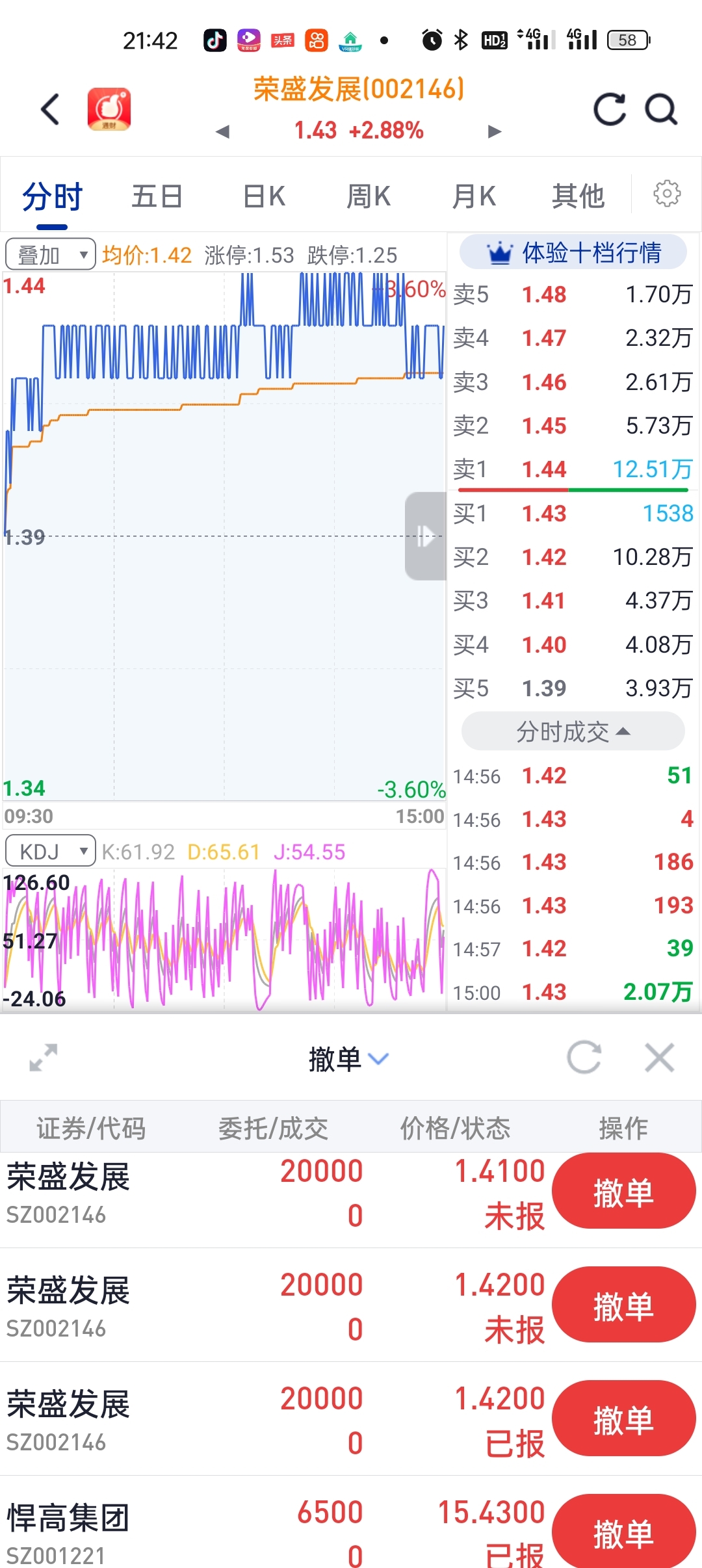Screen dimensions: 702x1568
Task: Open the 其他 tab
Action: coord(578,196)
